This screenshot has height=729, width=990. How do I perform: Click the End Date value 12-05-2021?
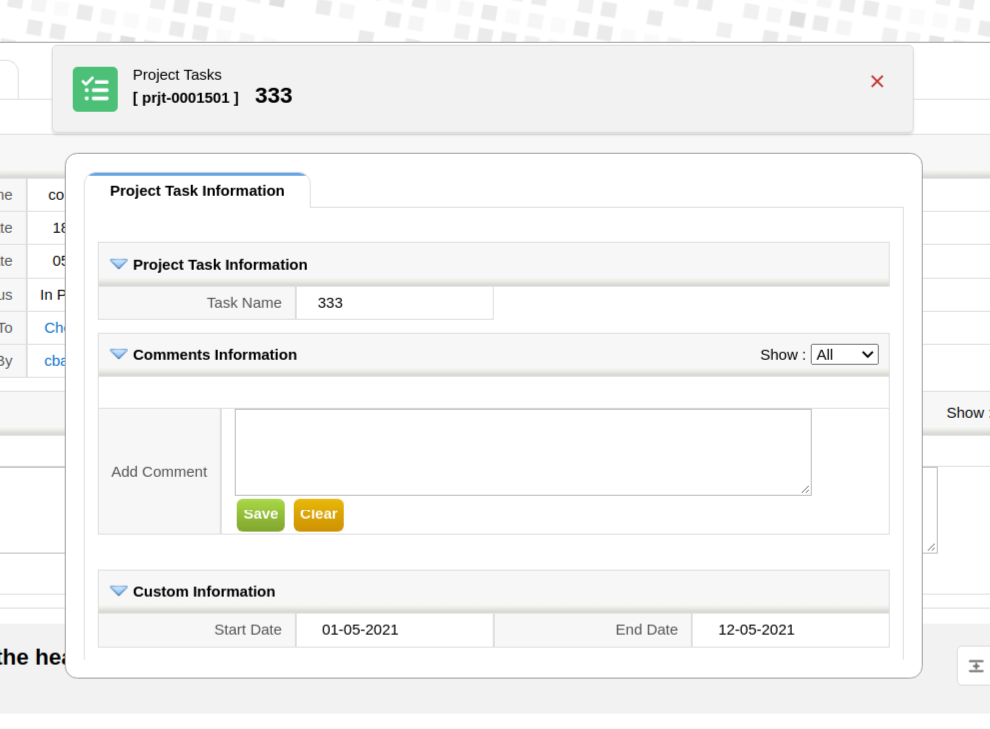tap(756, 630)
